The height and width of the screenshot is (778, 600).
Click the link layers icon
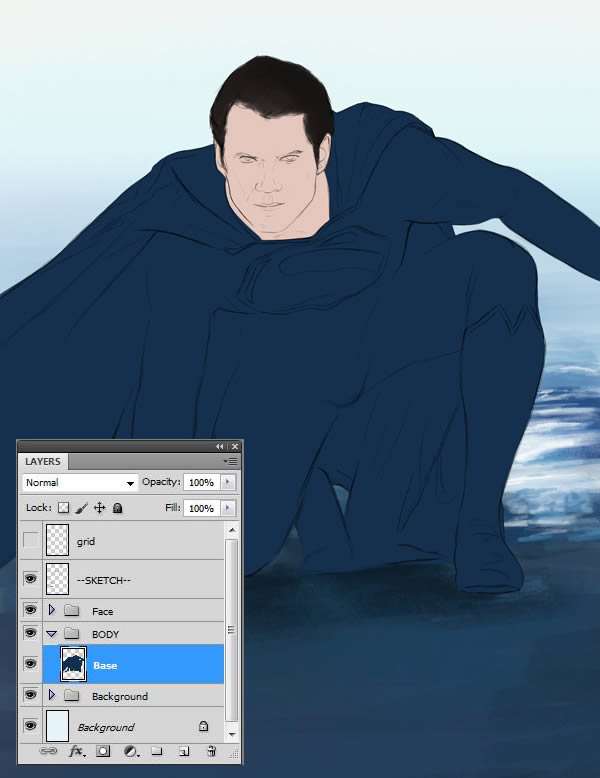tap(48, 751)
